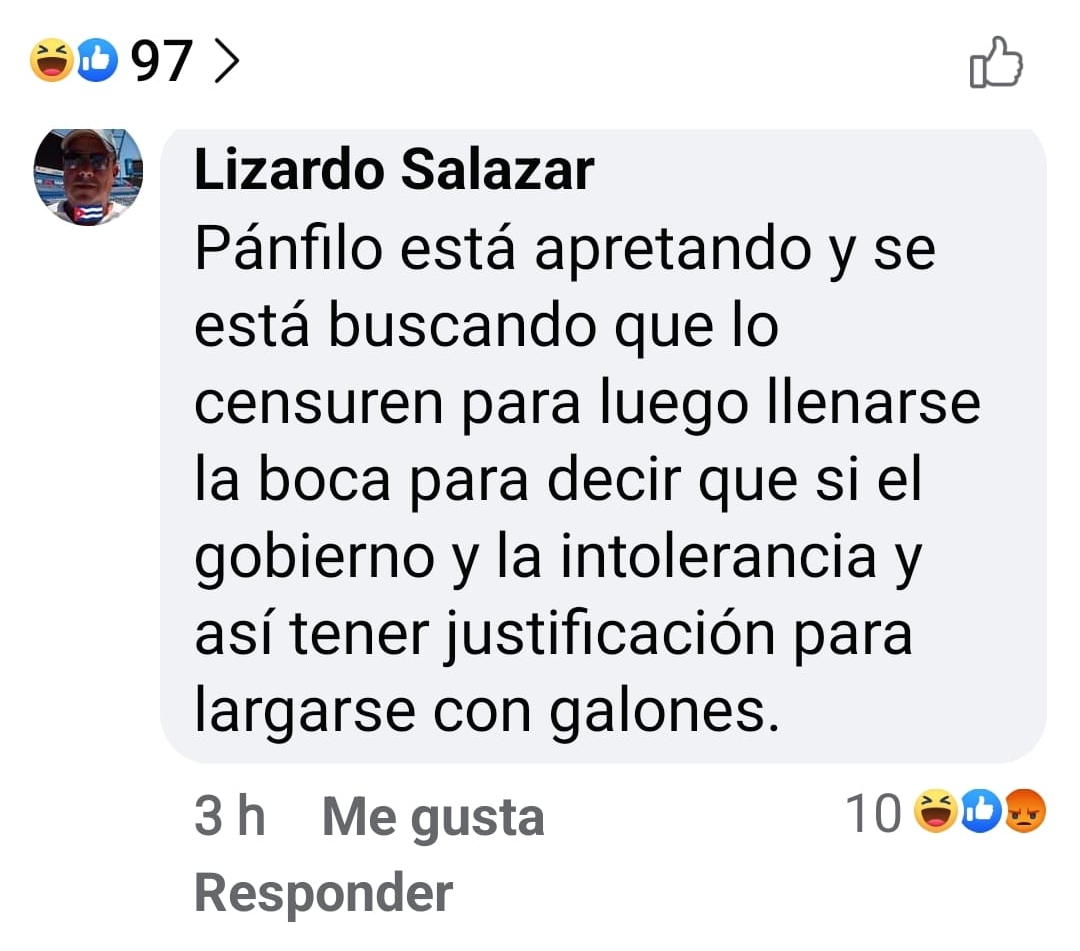Screen dimensions: 1080x951
Task: Expand reactions with the chevron after 97
Action: [x=227, y=61]
